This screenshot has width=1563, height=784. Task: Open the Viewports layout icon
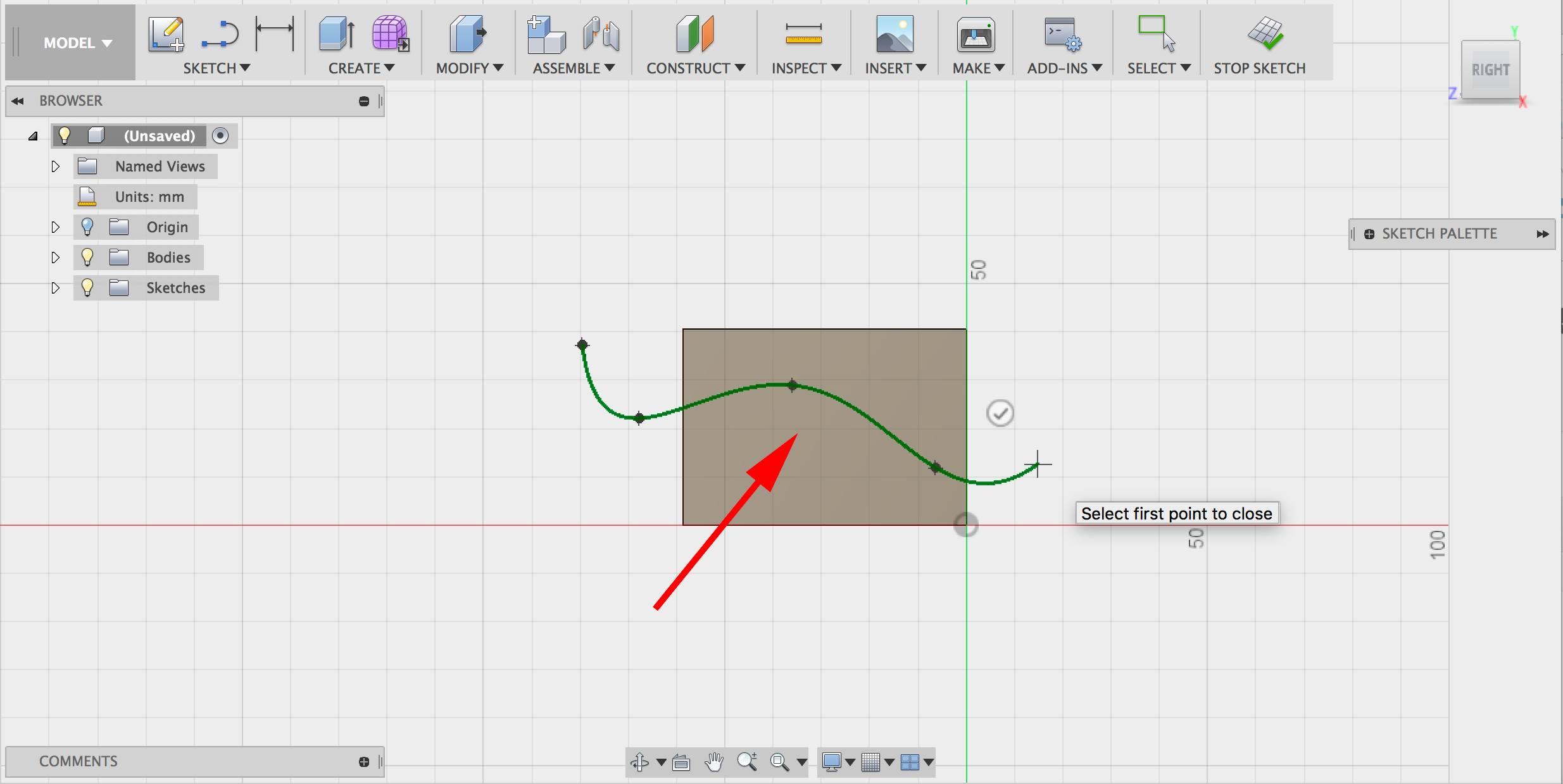(910, 762)
